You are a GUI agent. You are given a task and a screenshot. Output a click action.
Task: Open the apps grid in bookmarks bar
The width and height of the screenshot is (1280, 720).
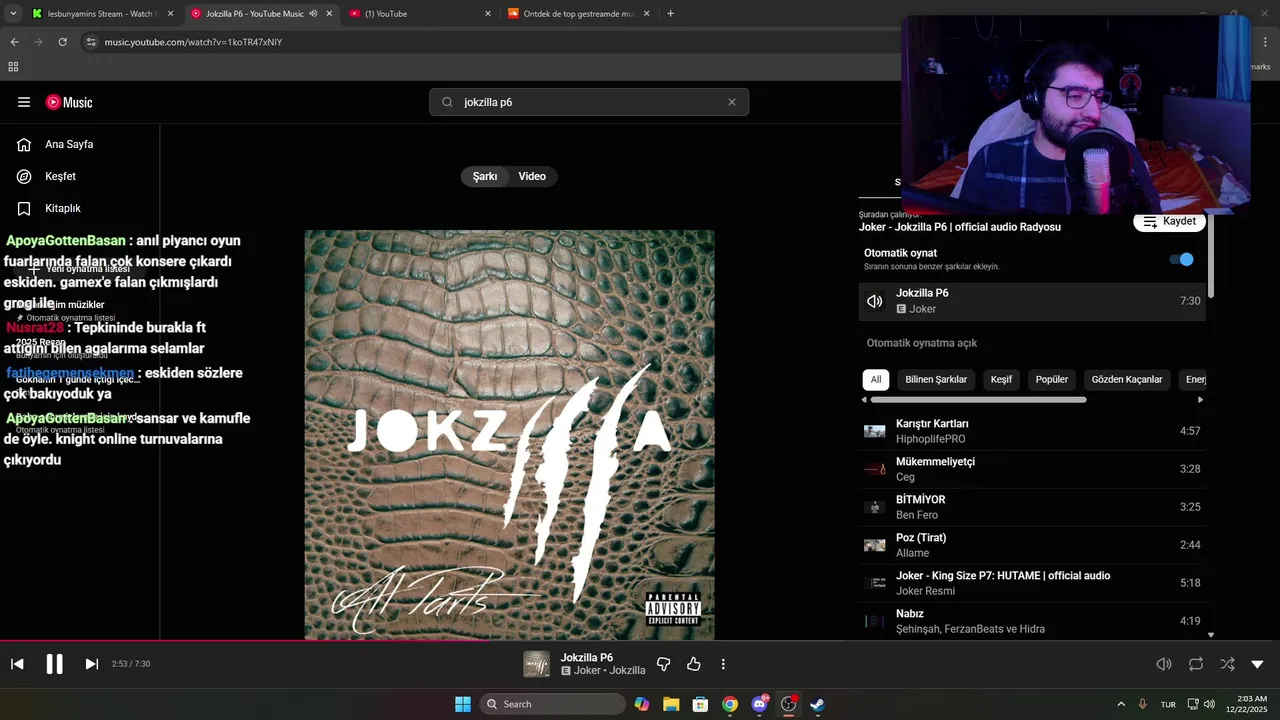pyautogui.click(x=13, y=67)
